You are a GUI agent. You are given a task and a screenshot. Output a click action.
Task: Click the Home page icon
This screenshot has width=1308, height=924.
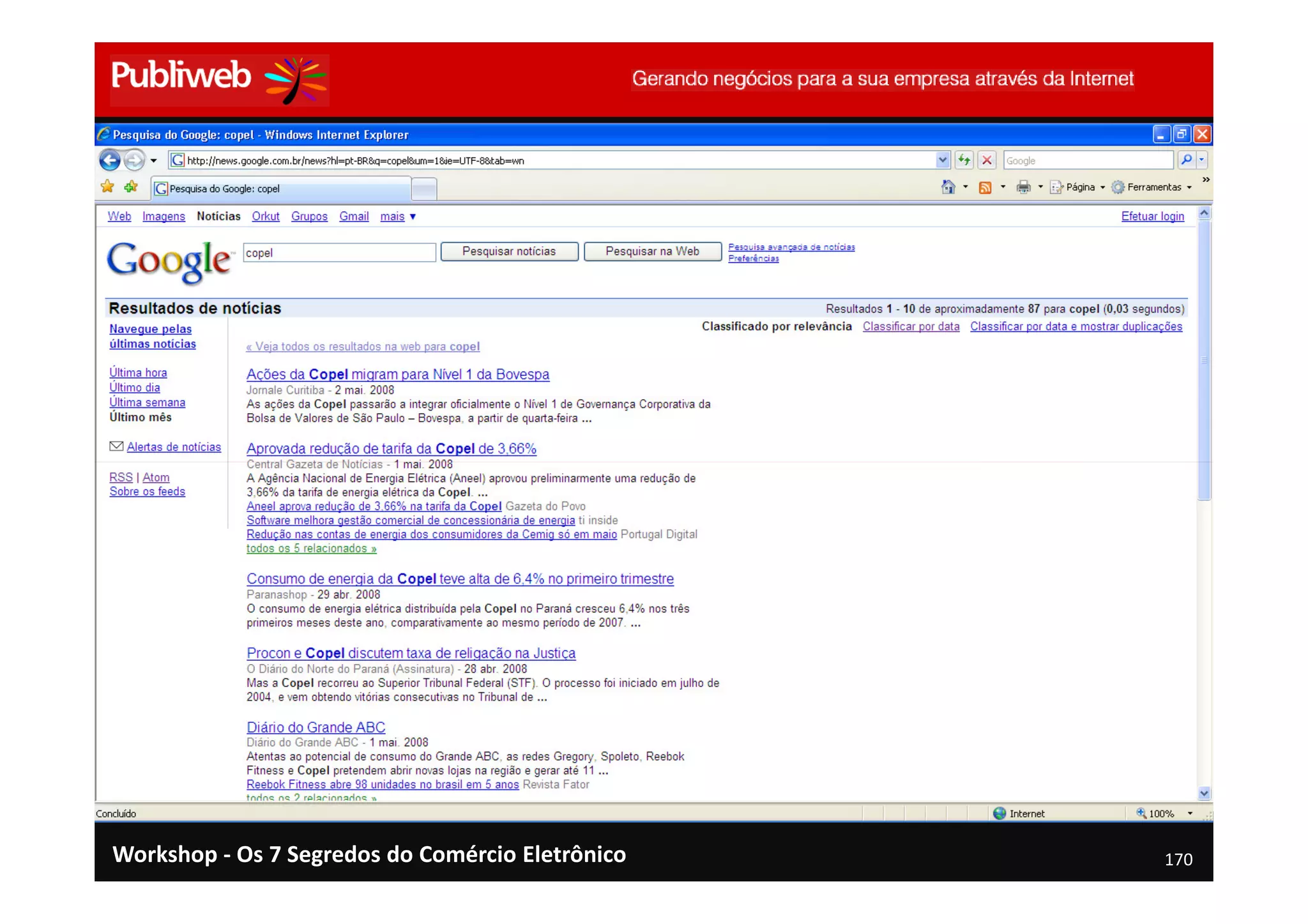pos(948,187)
